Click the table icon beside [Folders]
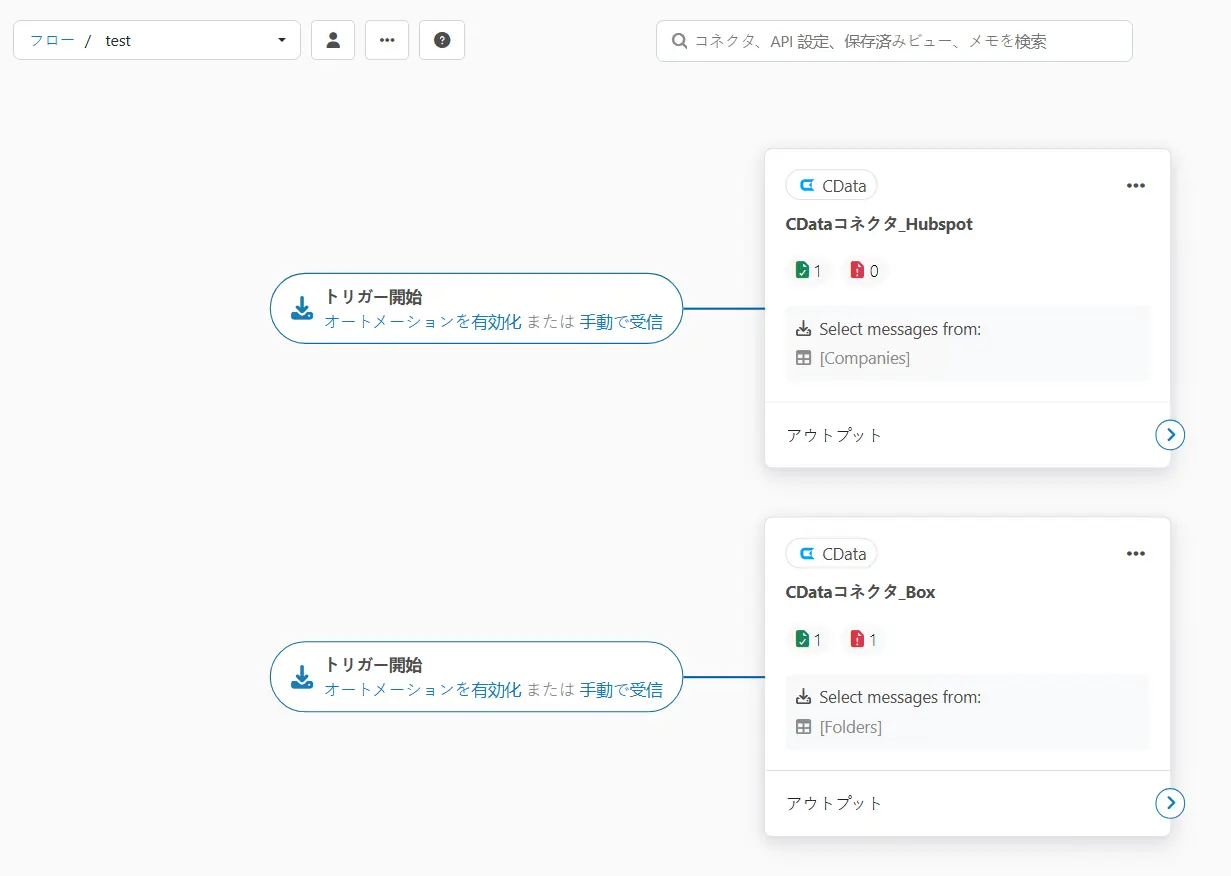1231x876 pixels. [x=803, y=727]
